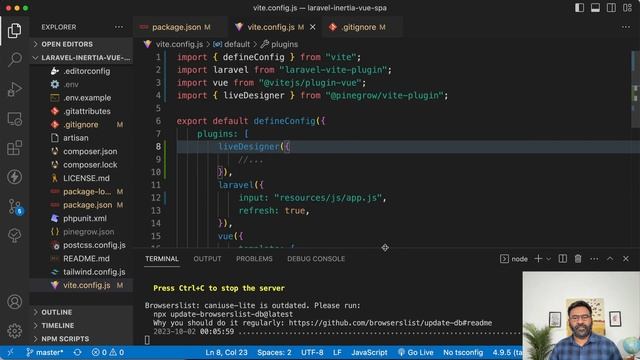
Task: Synchronize changes in status bar
Action: click(78, 352)
